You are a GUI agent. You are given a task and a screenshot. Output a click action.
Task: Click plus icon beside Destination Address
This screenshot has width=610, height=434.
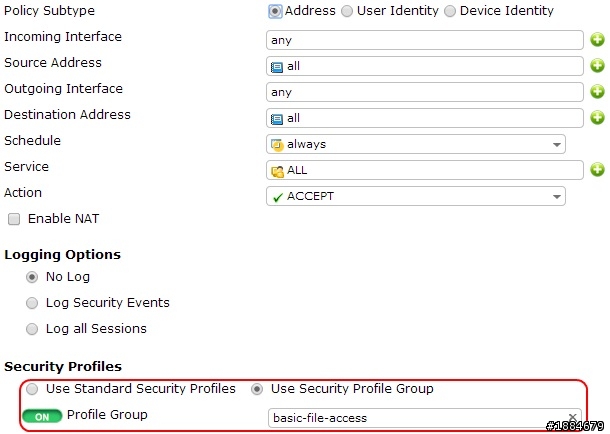(597, 117)
